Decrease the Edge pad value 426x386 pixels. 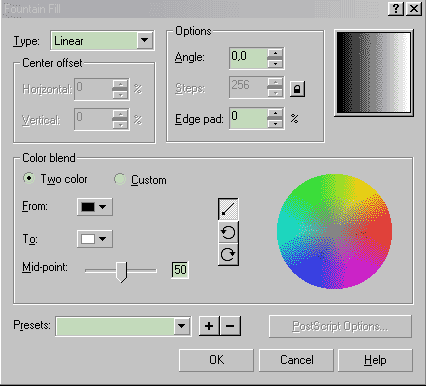click(275, 123)
